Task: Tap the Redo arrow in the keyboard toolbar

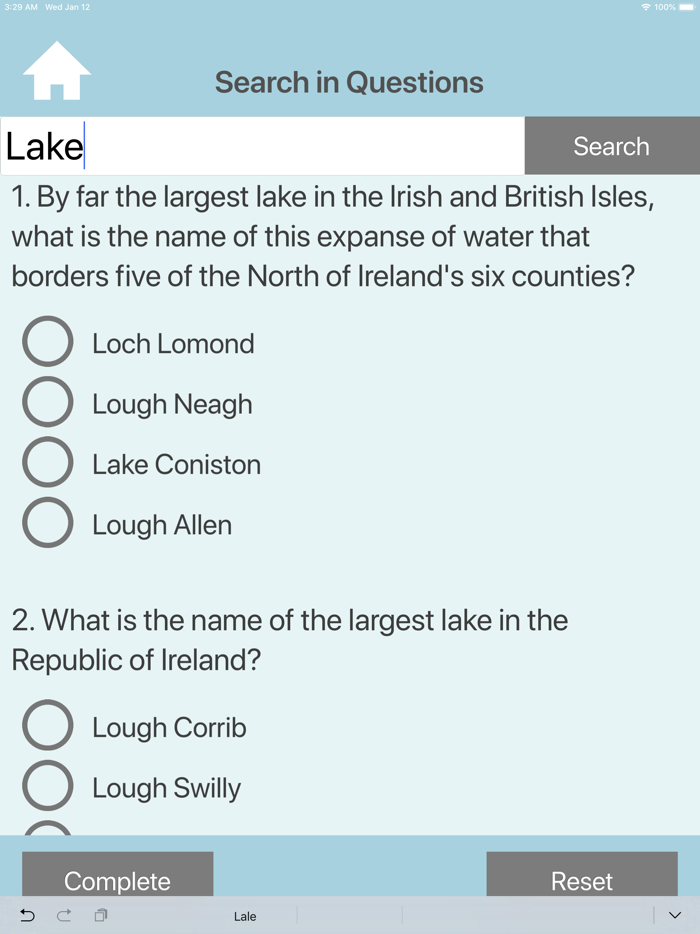Action: 63,915
